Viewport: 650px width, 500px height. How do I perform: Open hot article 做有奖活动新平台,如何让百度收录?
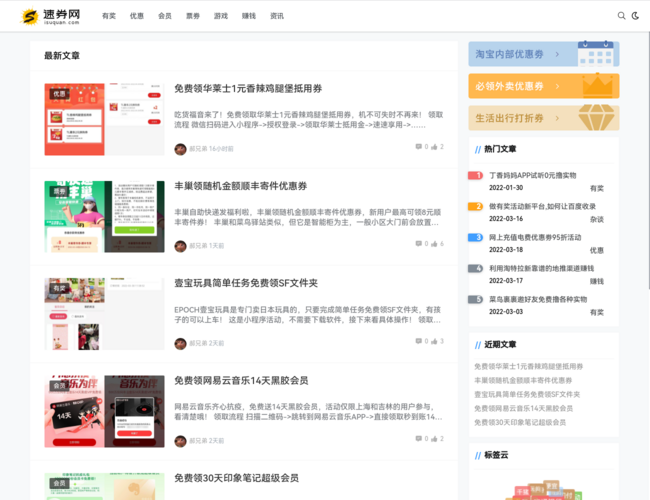[542, 206]
